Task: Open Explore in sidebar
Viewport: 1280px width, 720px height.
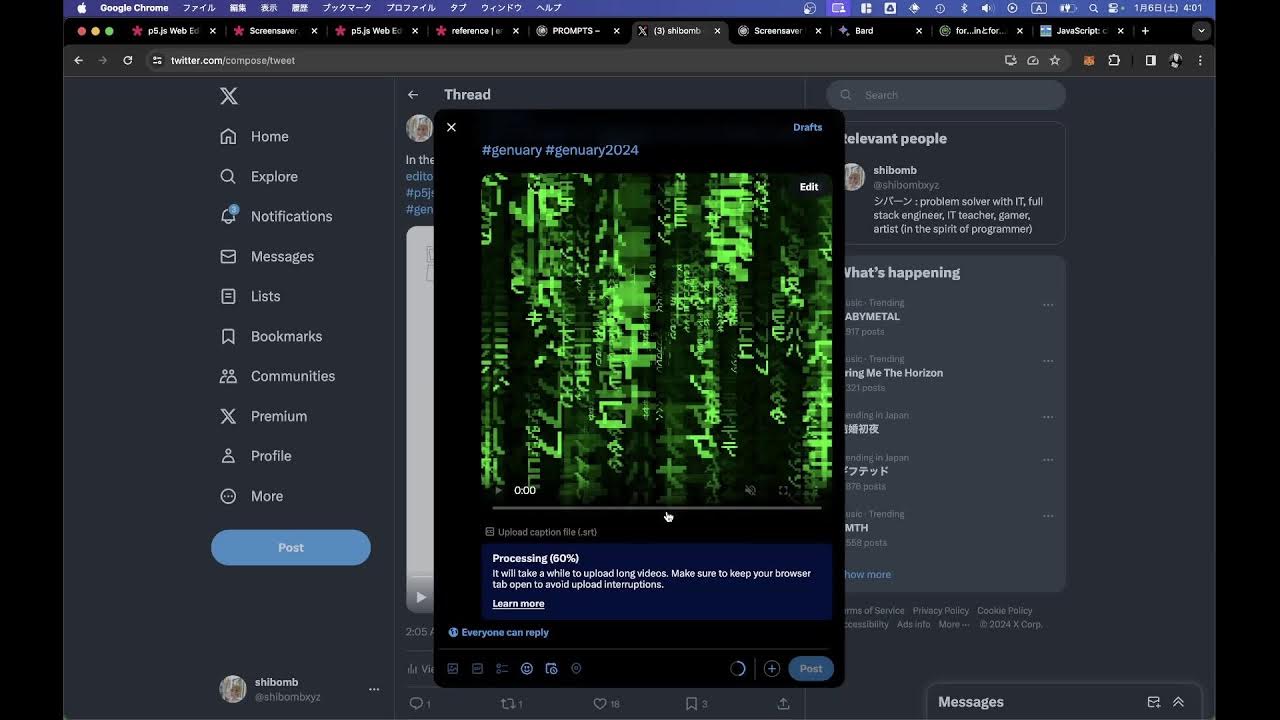Action: point(259,176)
